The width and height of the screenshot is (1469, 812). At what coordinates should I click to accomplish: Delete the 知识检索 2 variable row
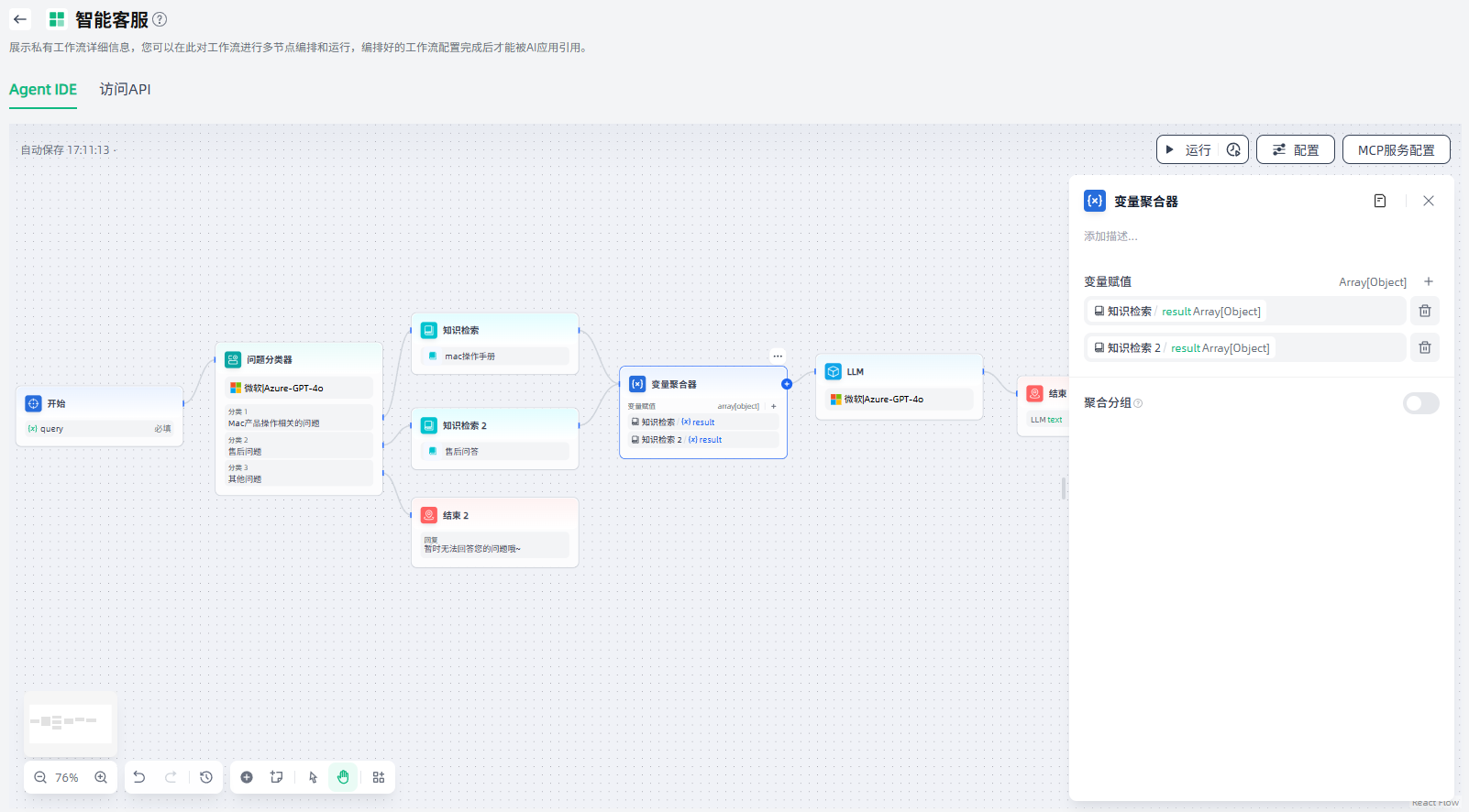point(1424,347)
